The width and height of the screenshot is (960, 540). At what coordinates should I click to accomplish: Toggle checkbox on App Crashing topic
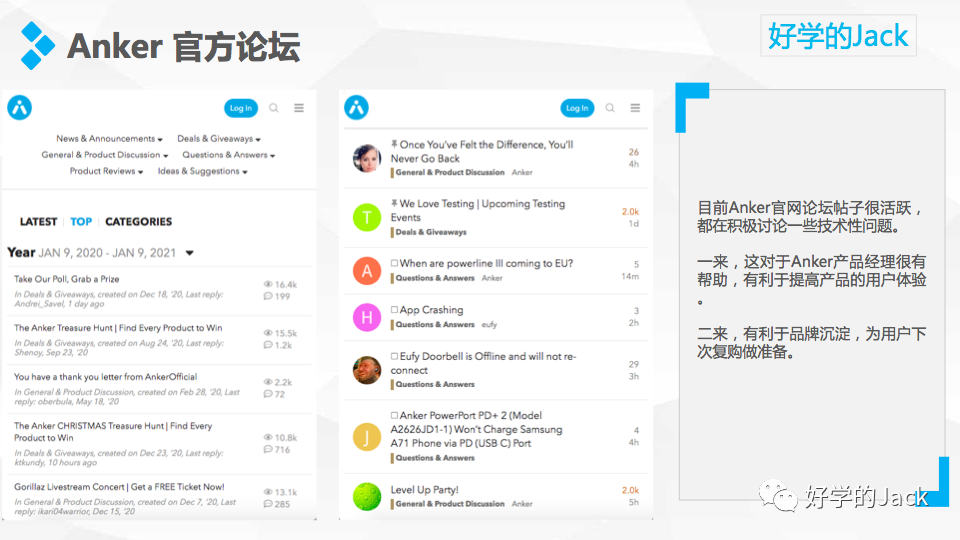point(394,310)
